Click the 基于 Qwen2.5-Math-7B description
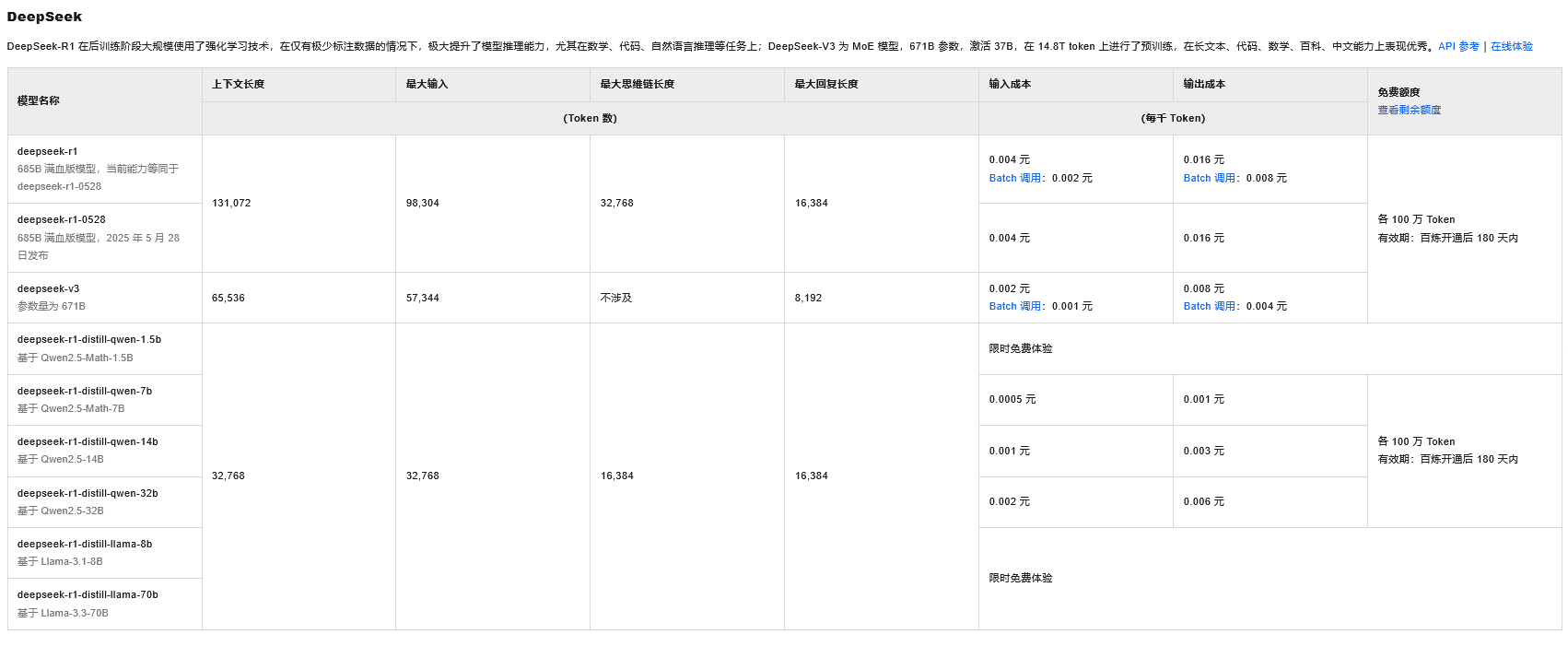1568x646 pixels. coord(71,408)
